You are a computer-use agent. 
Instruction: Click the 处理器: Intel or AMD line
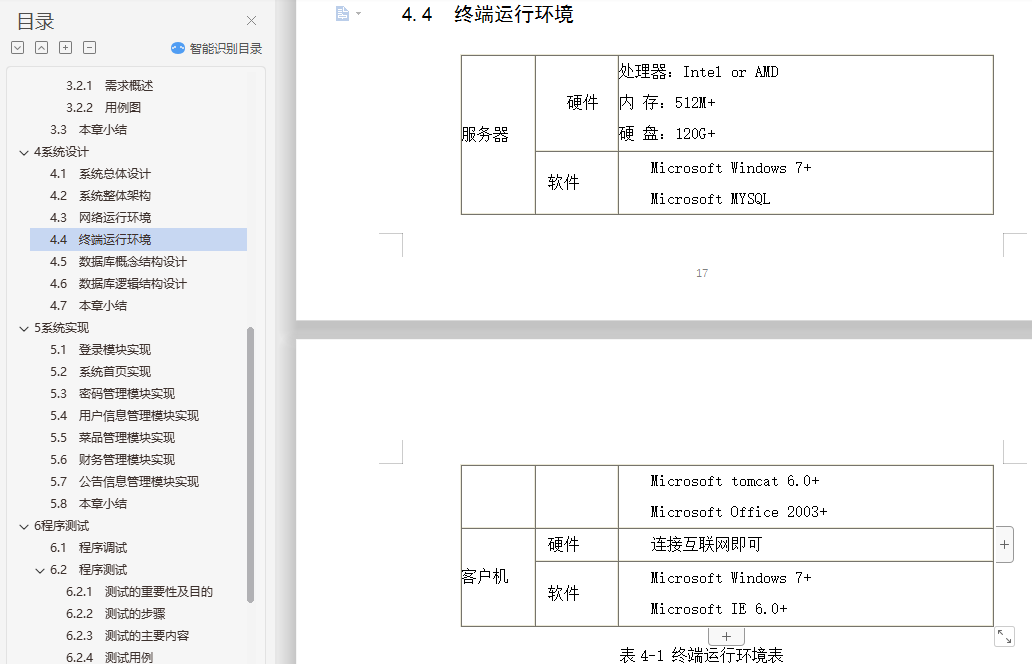[698, 72]
